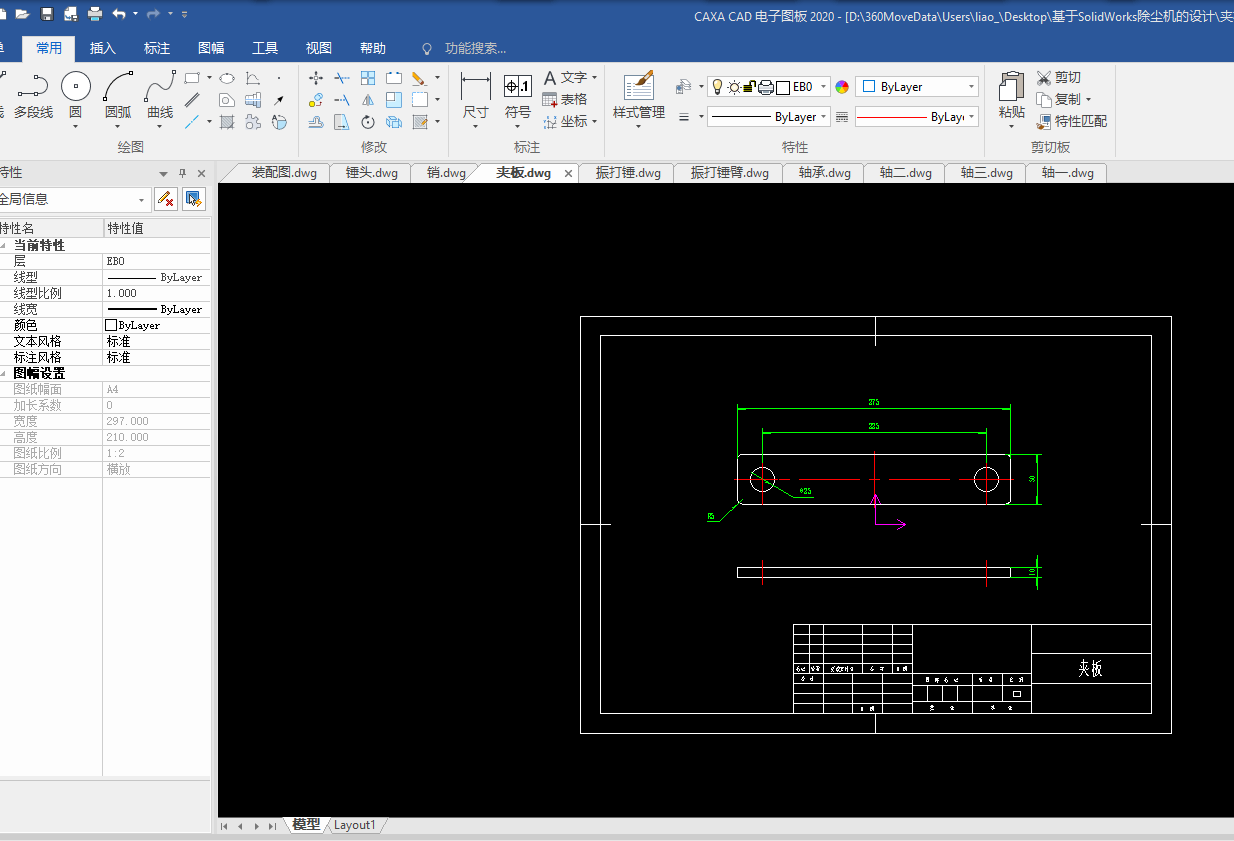
Task: Click the Paste (粘贴) clipboard icon
Action: coord(1011,88)
